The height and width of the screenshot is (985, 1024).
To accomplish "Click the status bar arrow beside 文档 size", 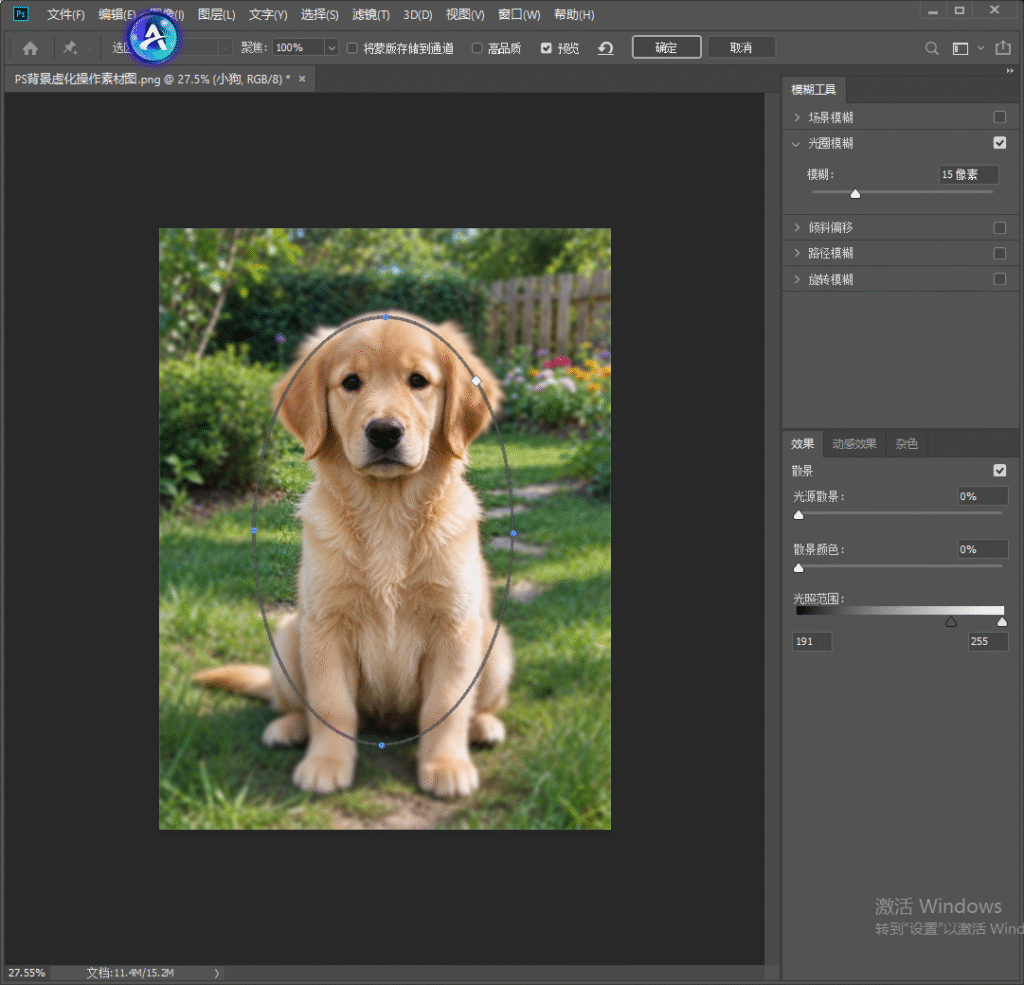I will (x=217, y=973).
